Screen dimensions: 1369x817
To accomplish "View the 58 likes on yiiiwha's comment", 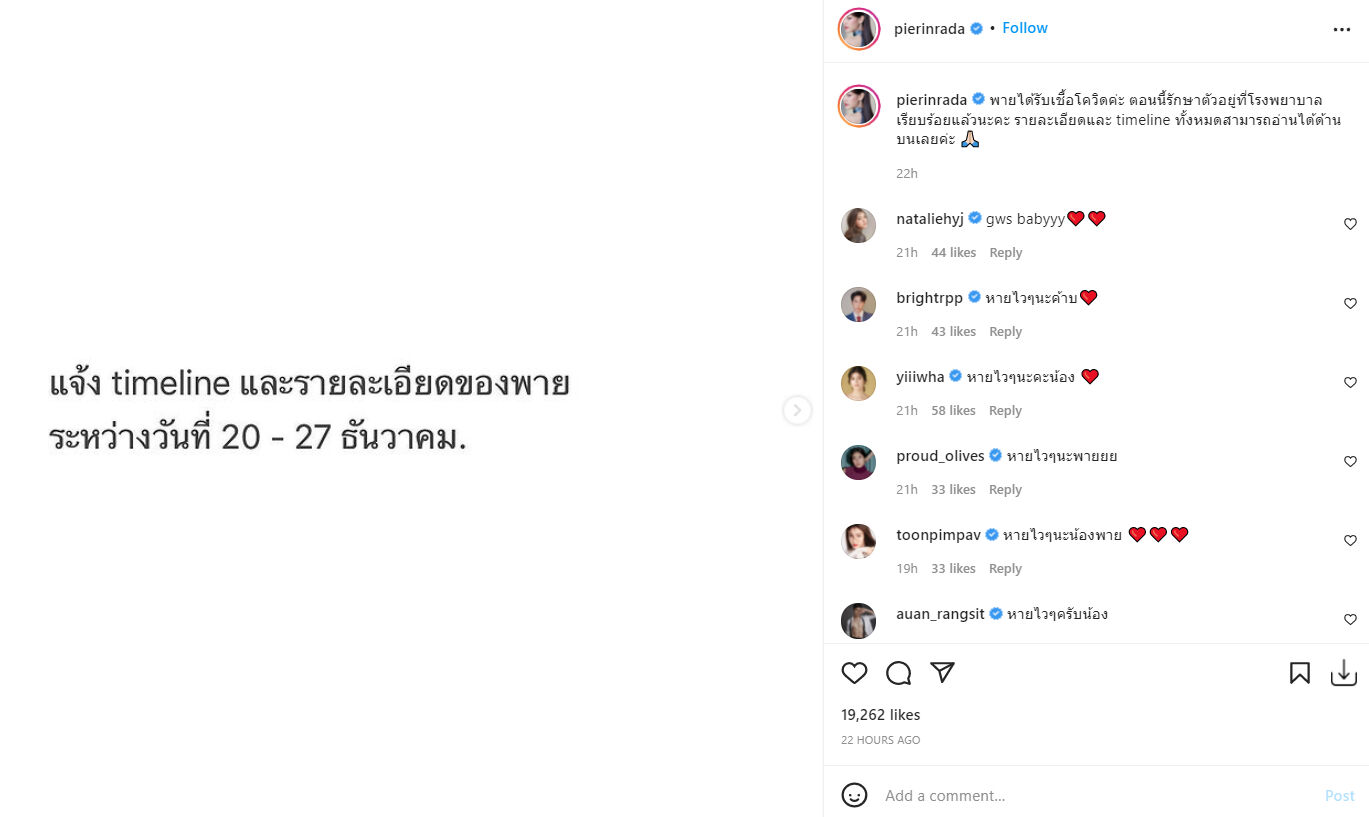I will (x=953, y=410).
